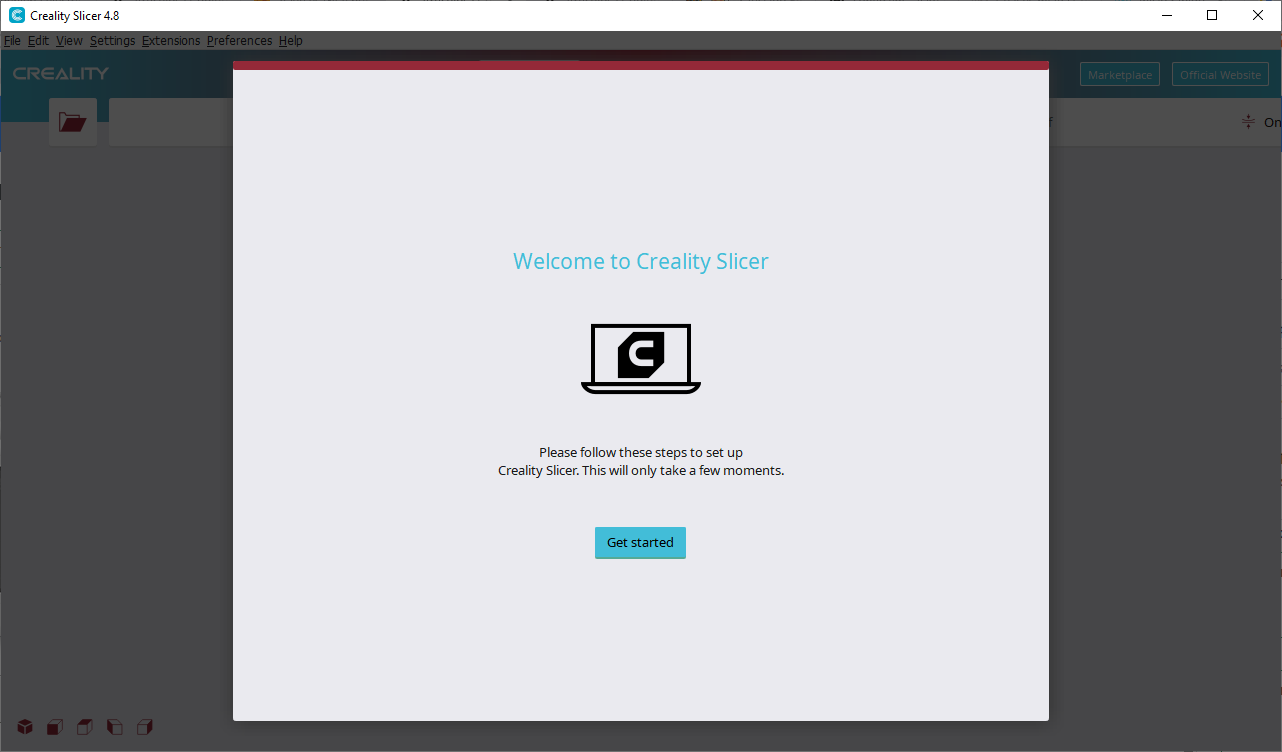Open the File menu

tap(12, 41)
